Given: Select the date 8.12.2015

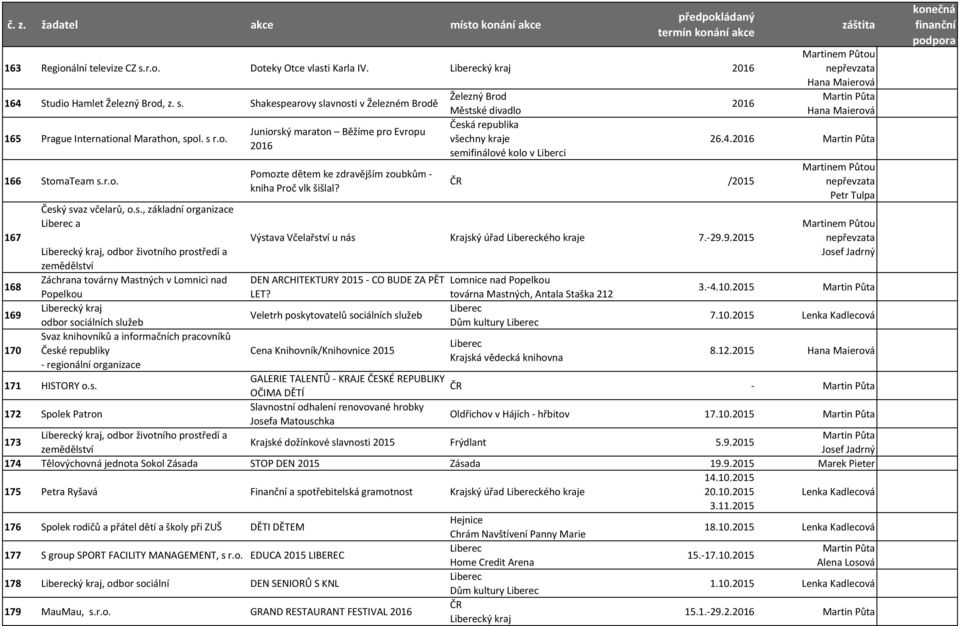Looking at the screenshot, I should point(732,351).
